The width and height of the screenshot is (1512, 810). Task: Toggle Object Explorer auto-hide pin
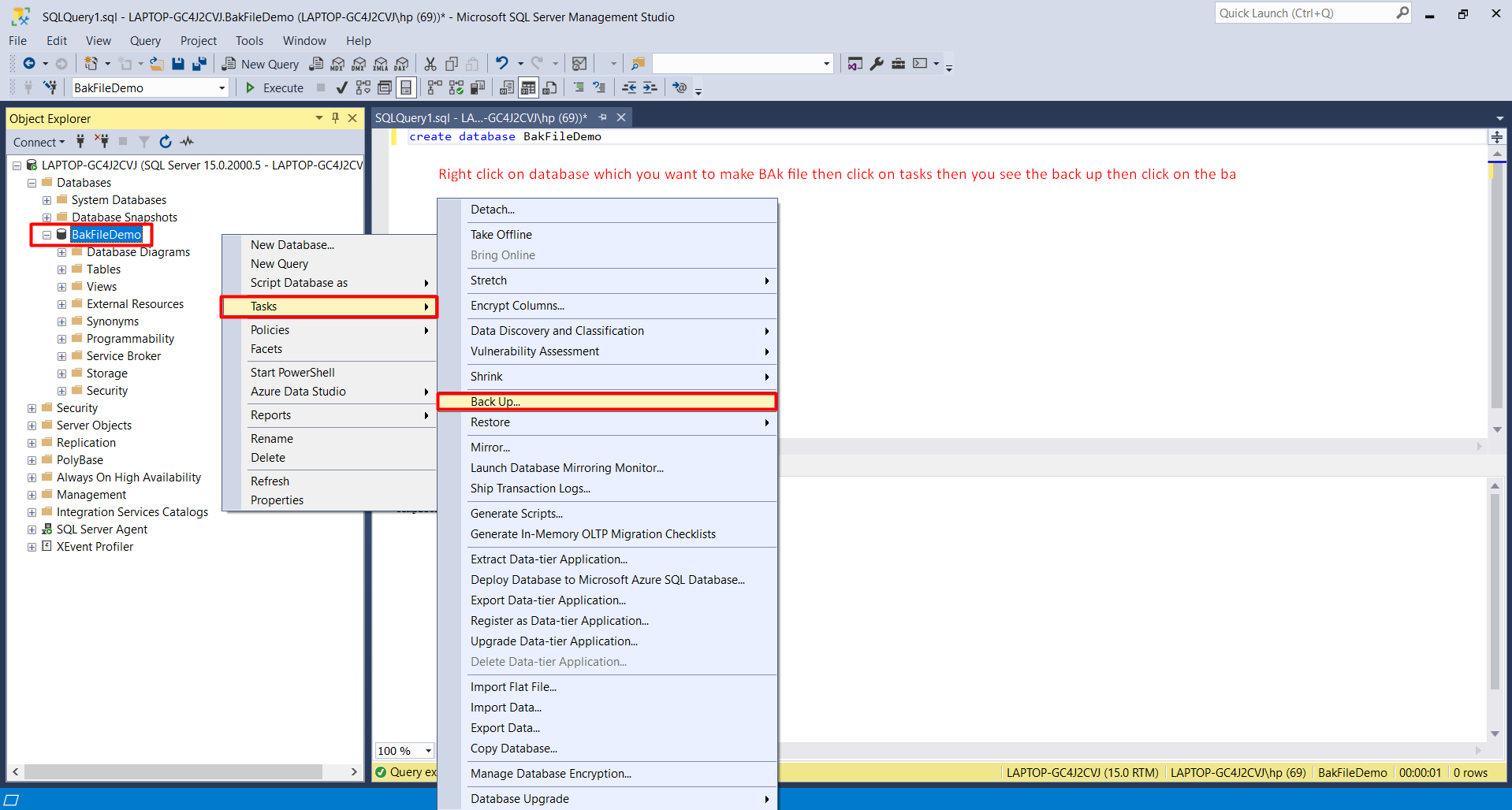(x=335, y=118)
